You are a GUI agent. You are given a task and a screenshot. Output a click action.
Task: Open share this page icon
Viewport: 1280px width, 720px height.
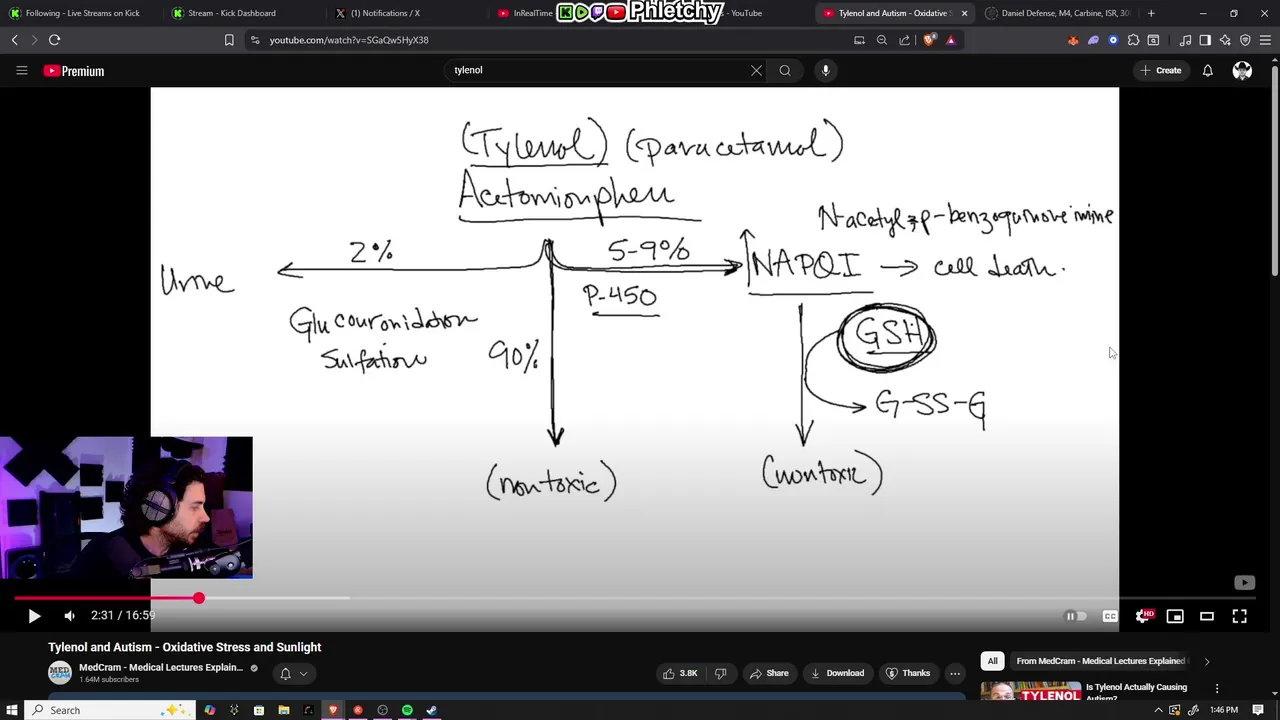[x=905, y=40]
